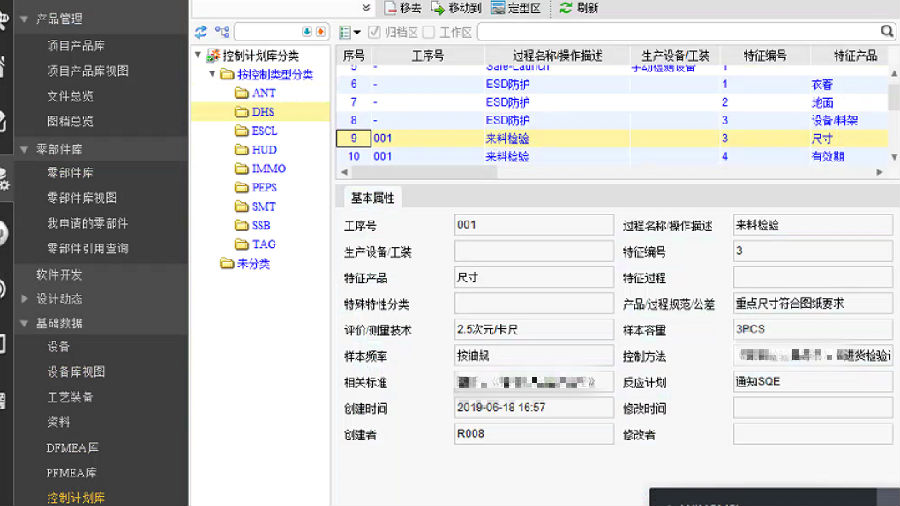Click the orange arrow icon in tree filter
This screenshot has height=506, width=900.
[319, 33]
